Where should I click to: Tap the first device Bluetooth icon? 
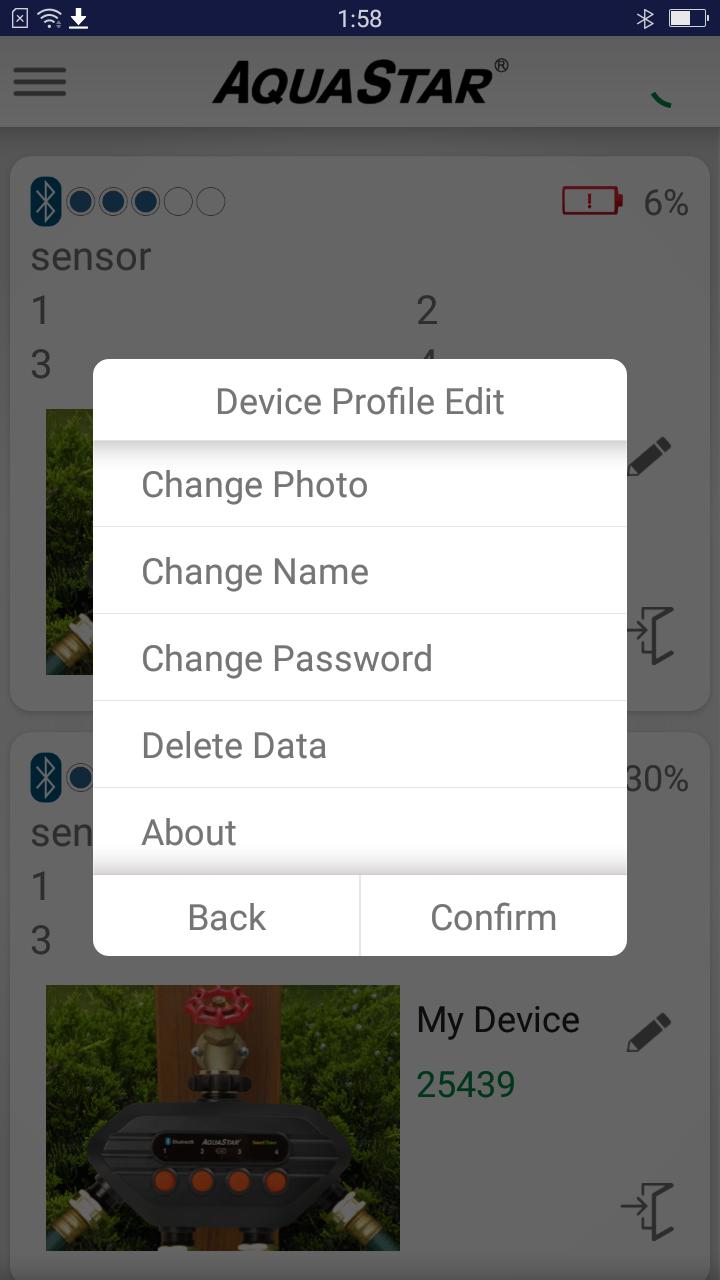tap(46, 202)
